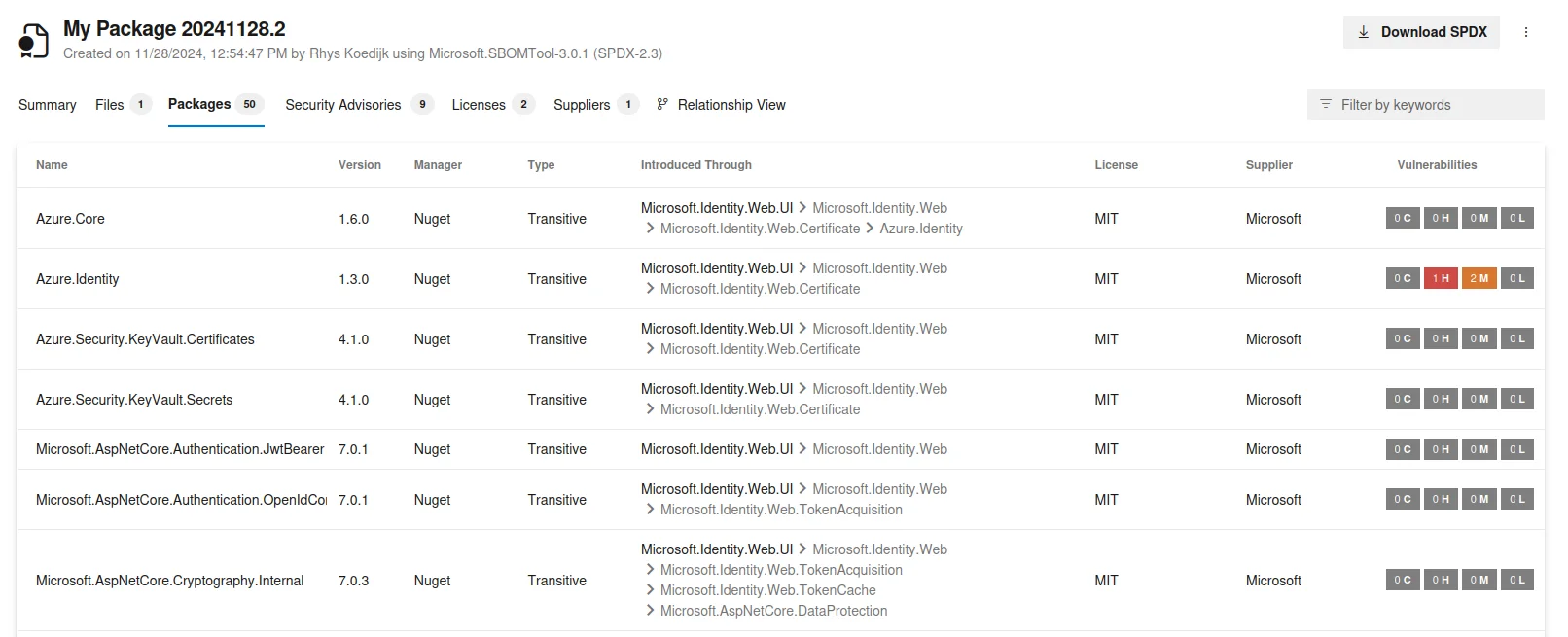1568x637 pixels.
Task: Open the Licenses tab
Action: [x=477, y=104]
